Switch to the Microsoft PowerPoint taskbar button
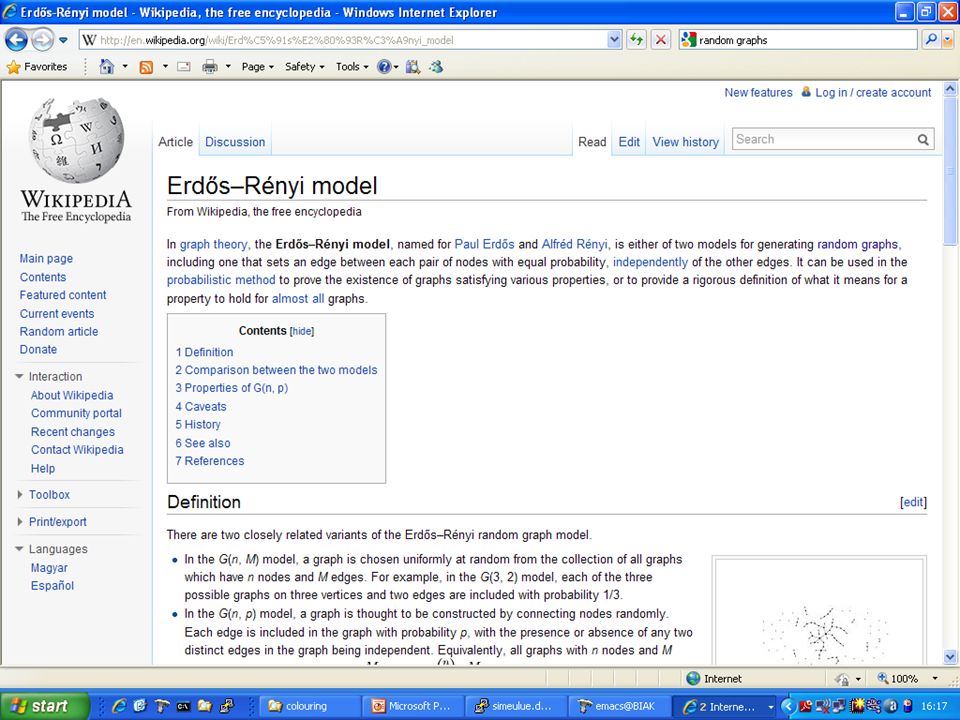 tap(411, 706)
